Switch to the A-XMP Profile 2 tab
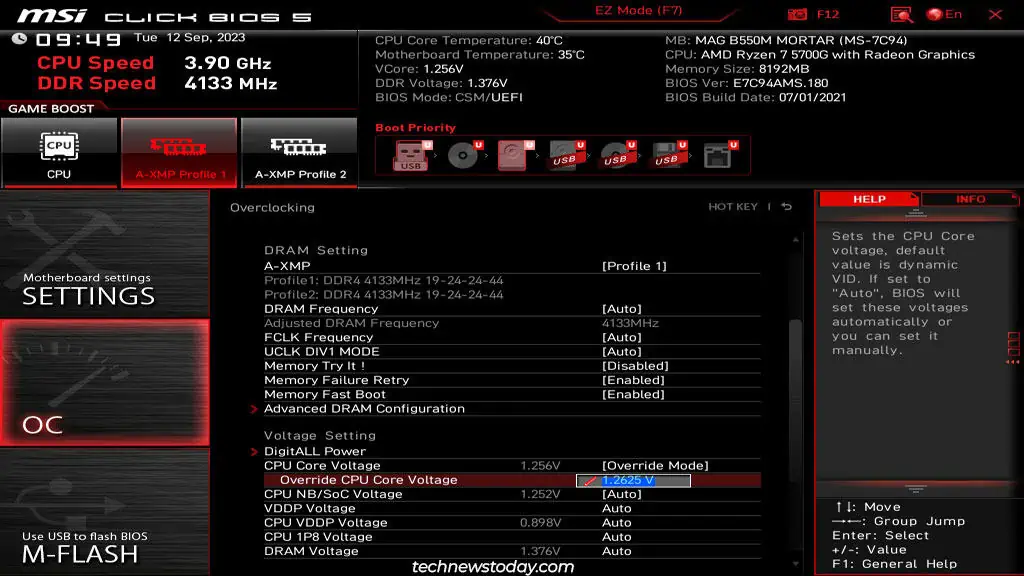 point(299,152)
